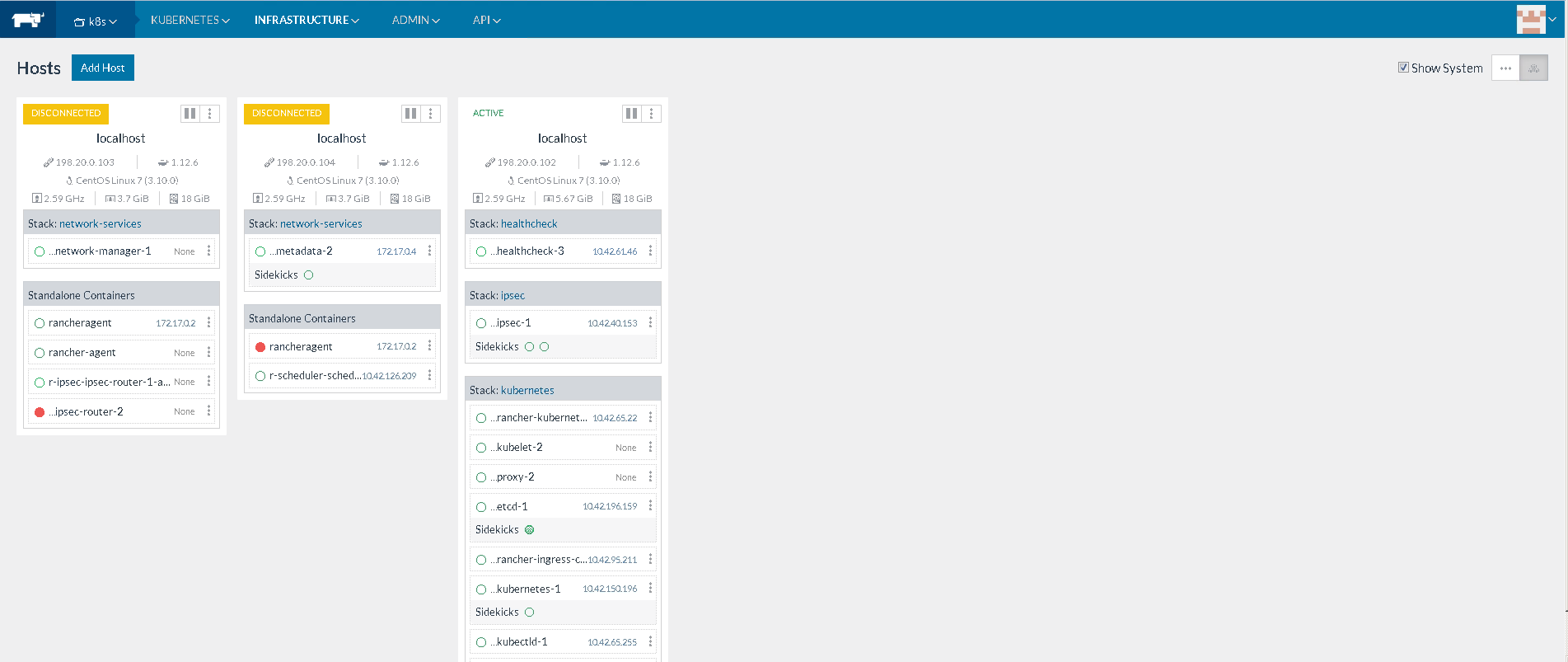The width and height of the screenshot is (1568, 662).
Task: Open etcd-1 container actions menu
Action: click(x=650, y=505)
